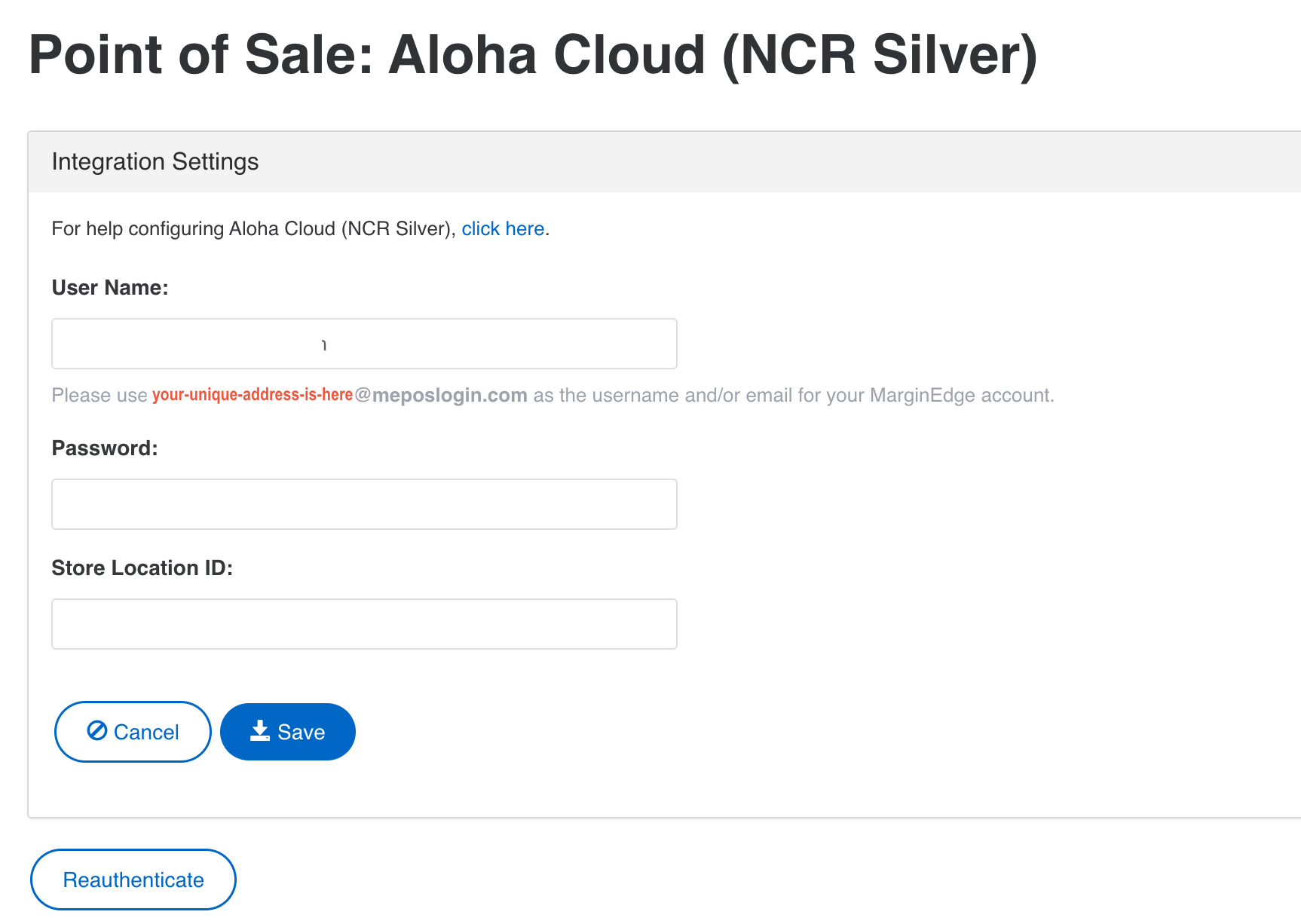Click the download arrow icon in Save
The width and height of the screenshot is (1301, 924).
(x=260, y=730)
